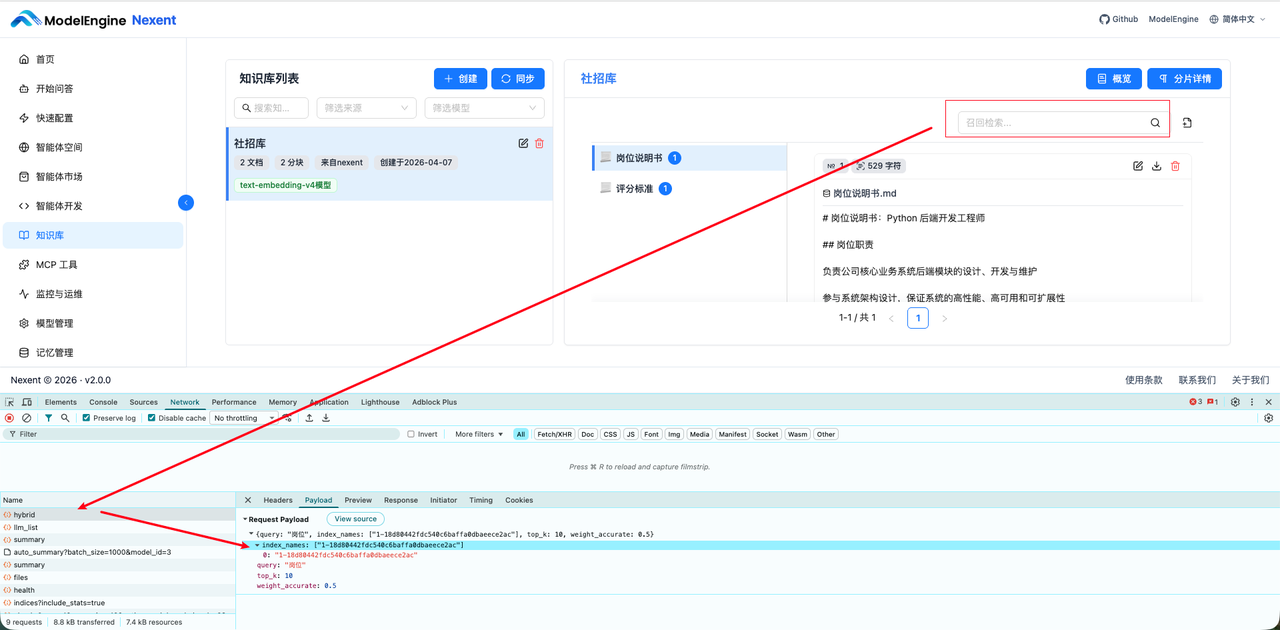Open the Github link in the header

pos(1119,19)
